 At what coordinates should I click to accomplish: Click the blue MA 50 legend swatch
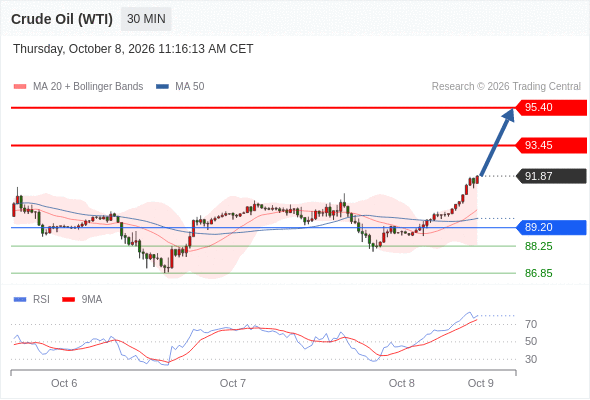point(162,87)
